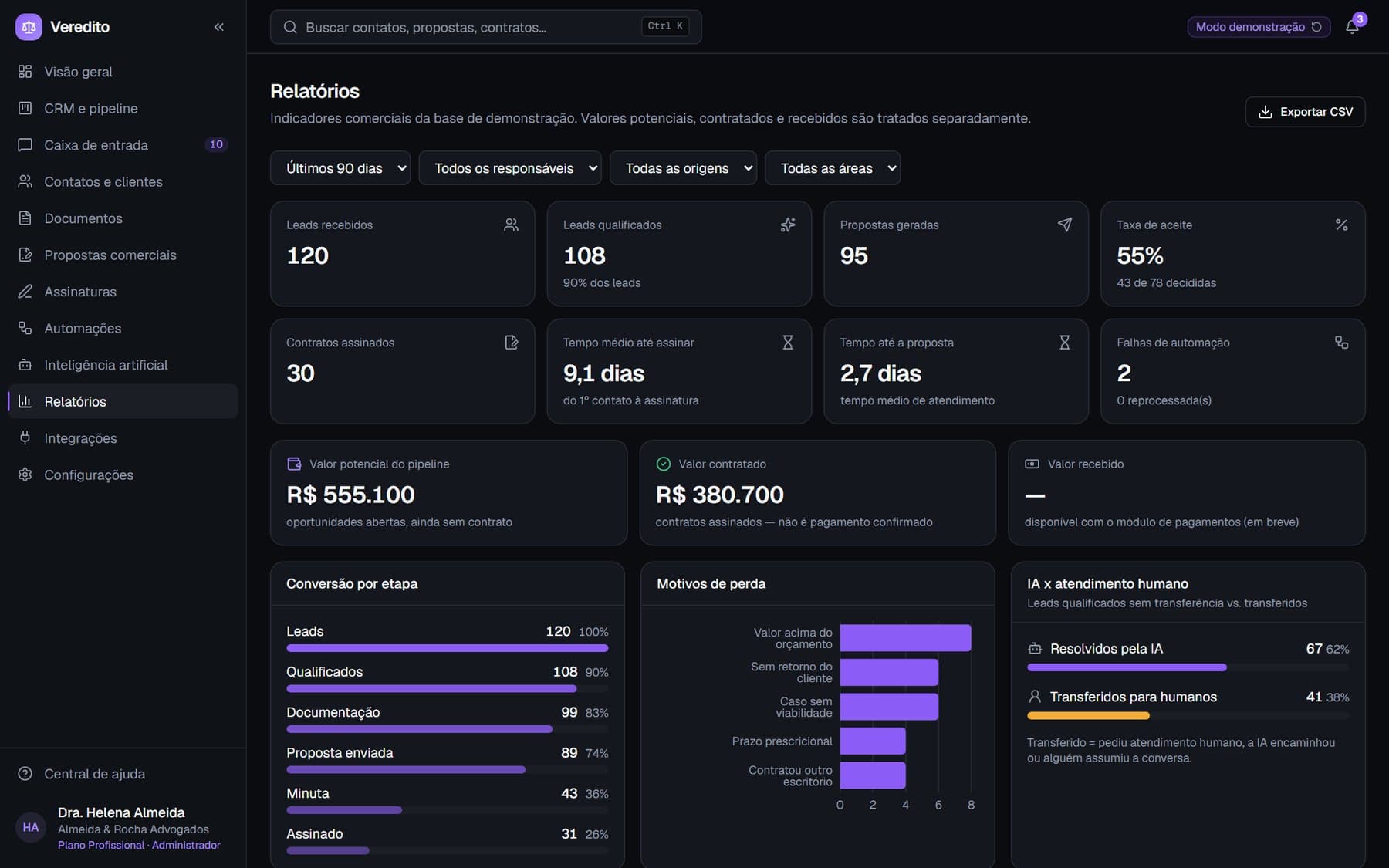Open CRM e pipeline page

123,108
